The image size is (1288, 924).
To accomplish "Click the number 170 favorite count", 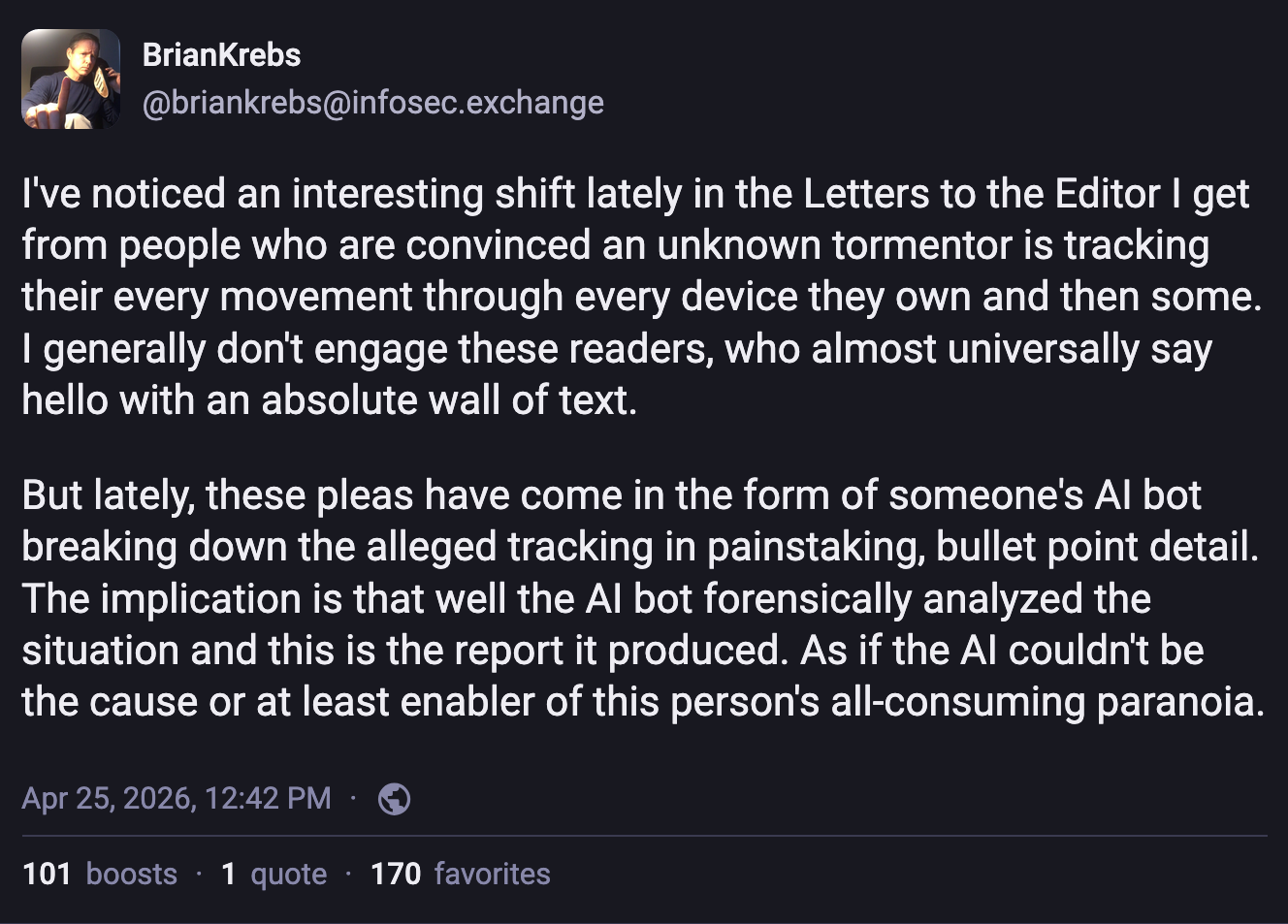I will (395, 874).
